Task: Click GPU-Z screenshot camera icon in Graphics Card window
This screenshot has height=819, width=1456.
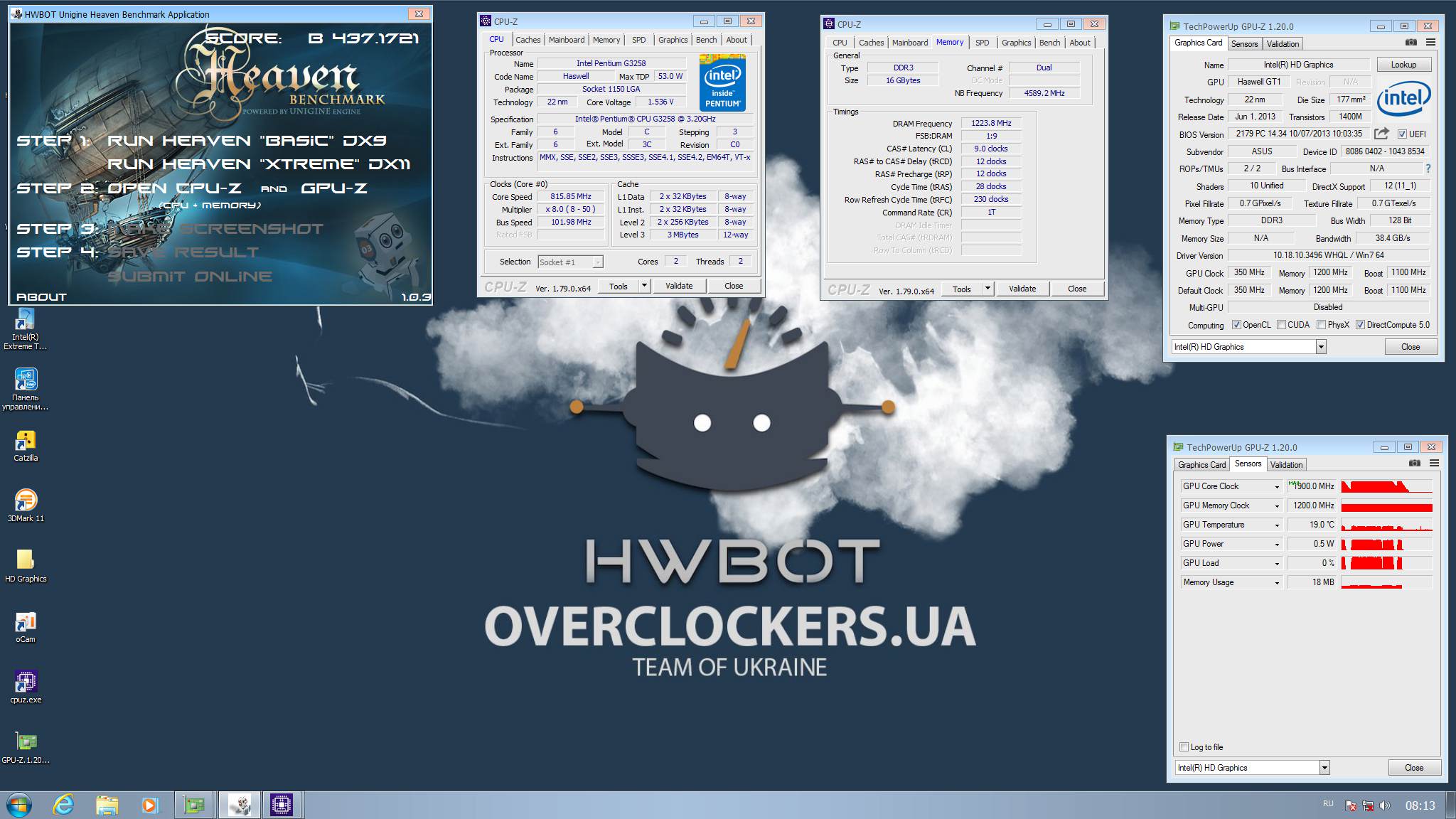Action: (1411, 43)
